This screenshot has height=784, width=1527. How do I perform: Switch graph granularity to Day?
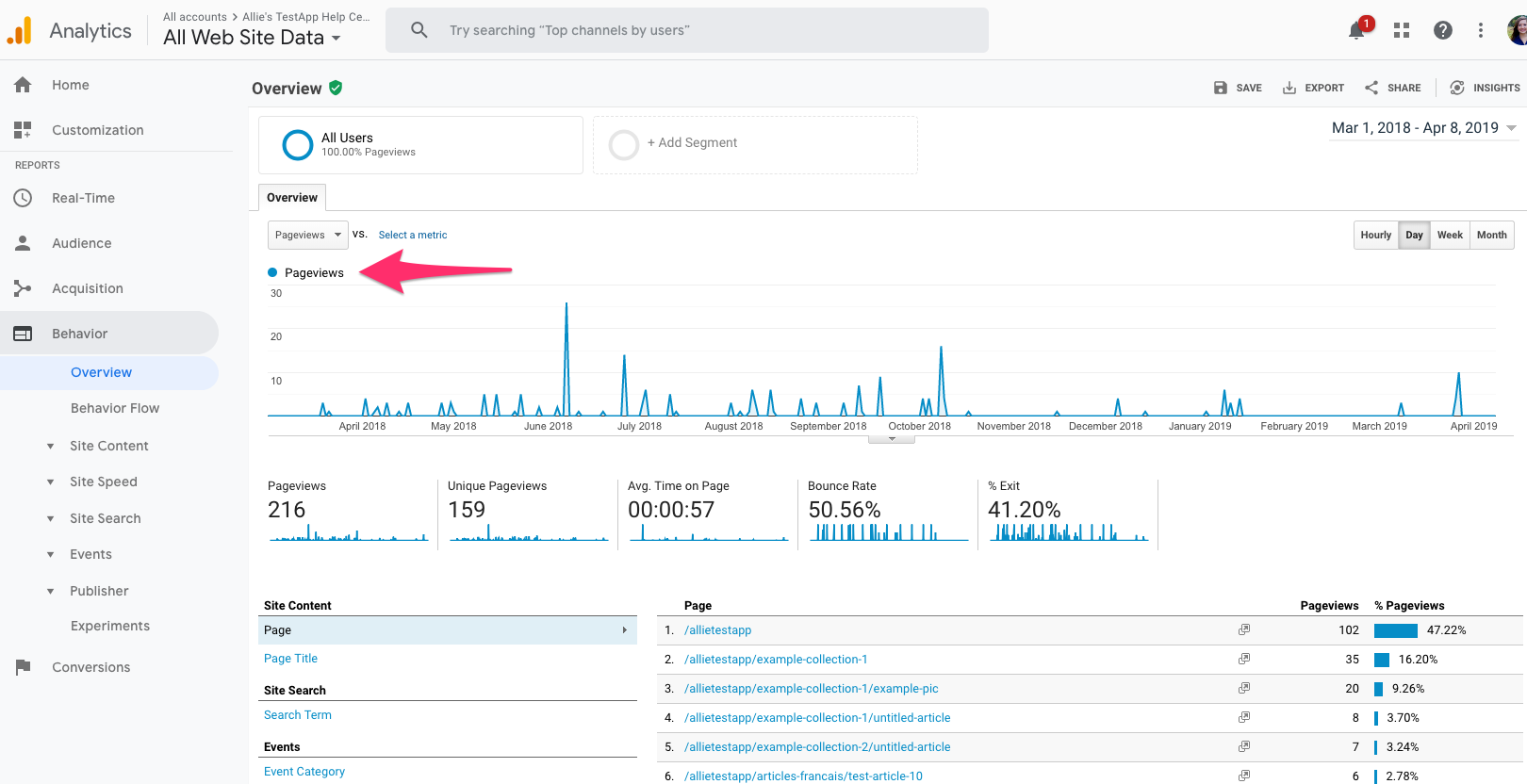[x=1414, y=235]
